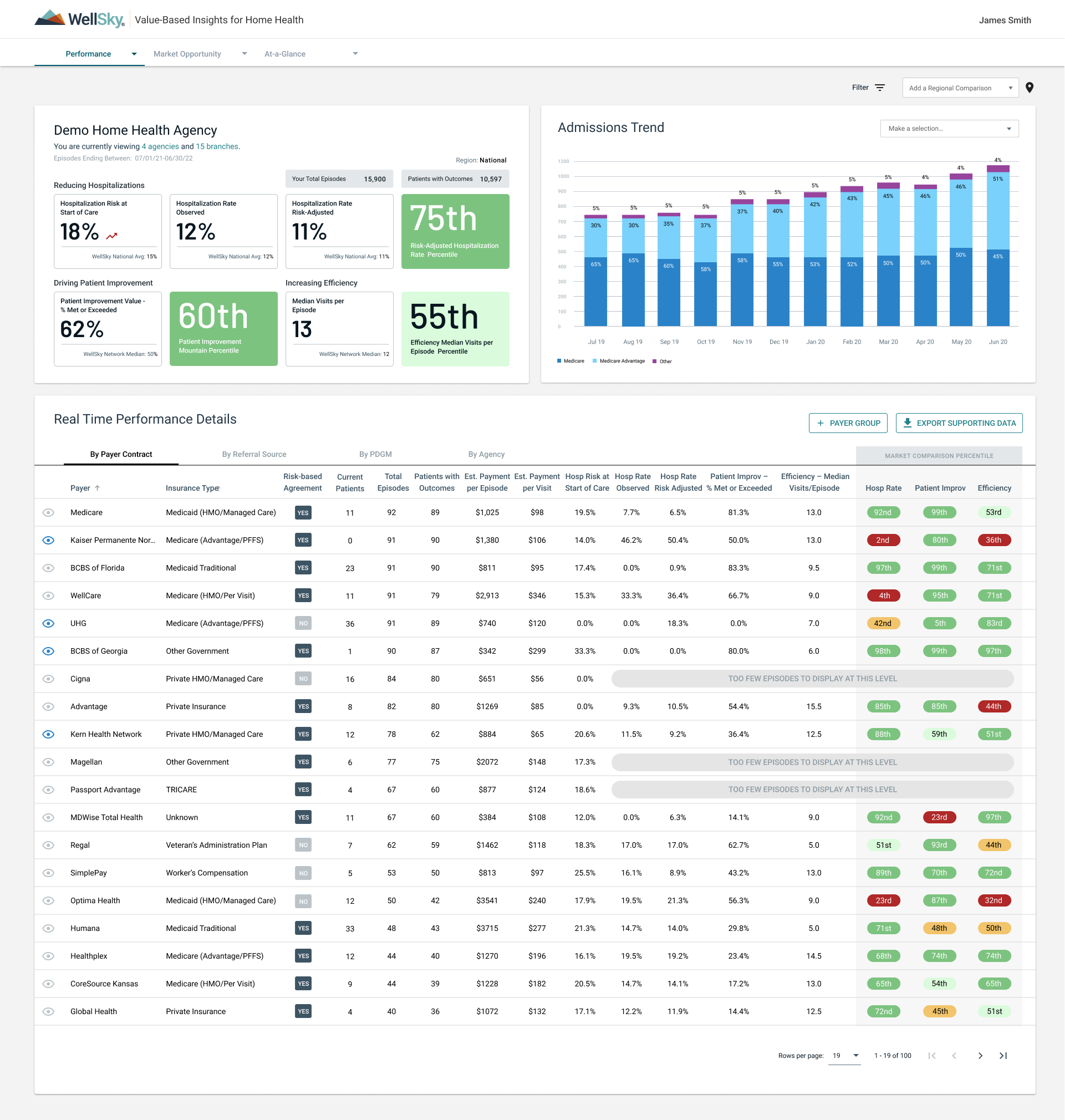Viewport: 1065px width, 1120px height.
Task: Click the 59th Patient Improv badge for Kern
Action: (939, 734)
